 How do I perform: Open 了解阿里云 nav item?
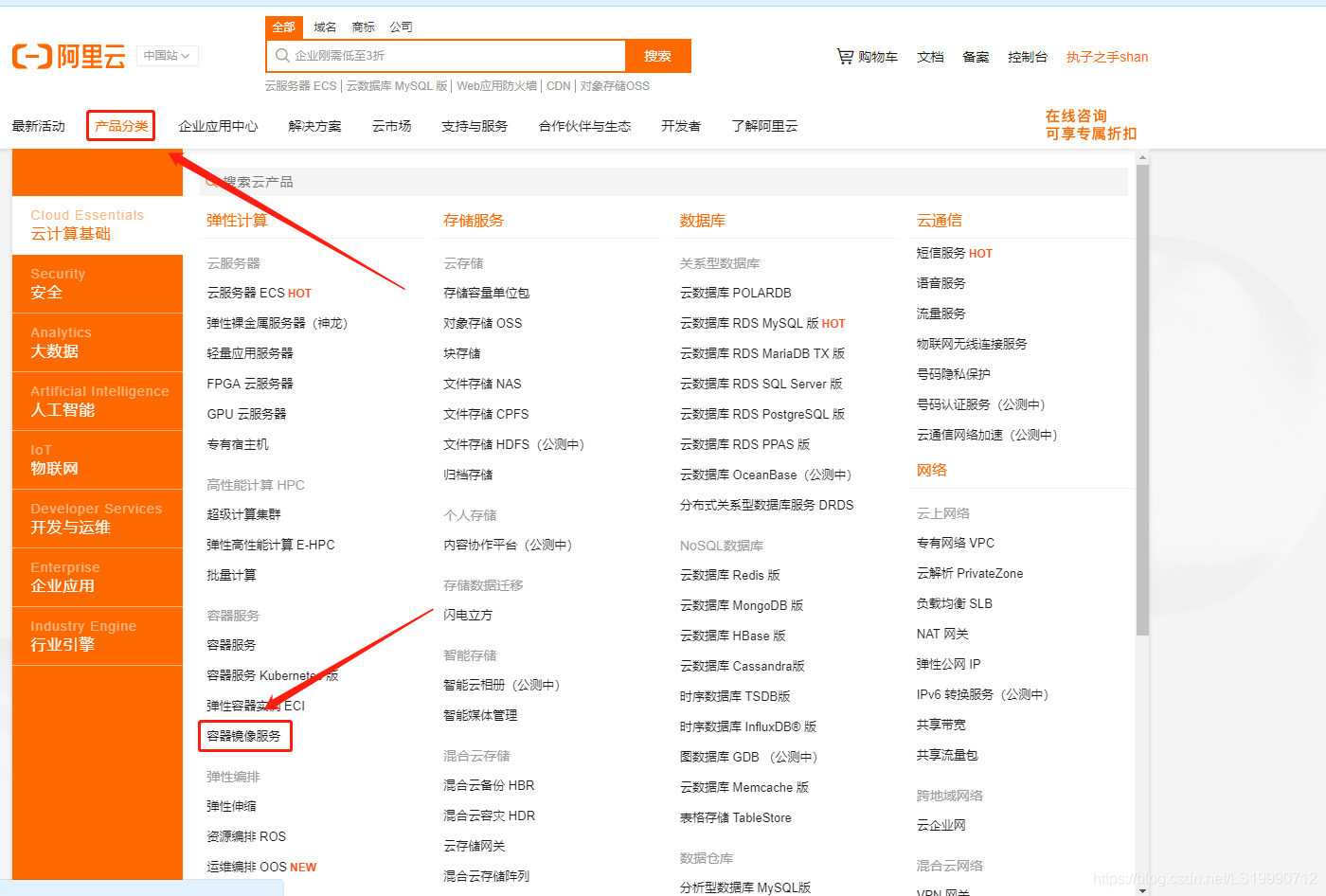pos(764,126)
